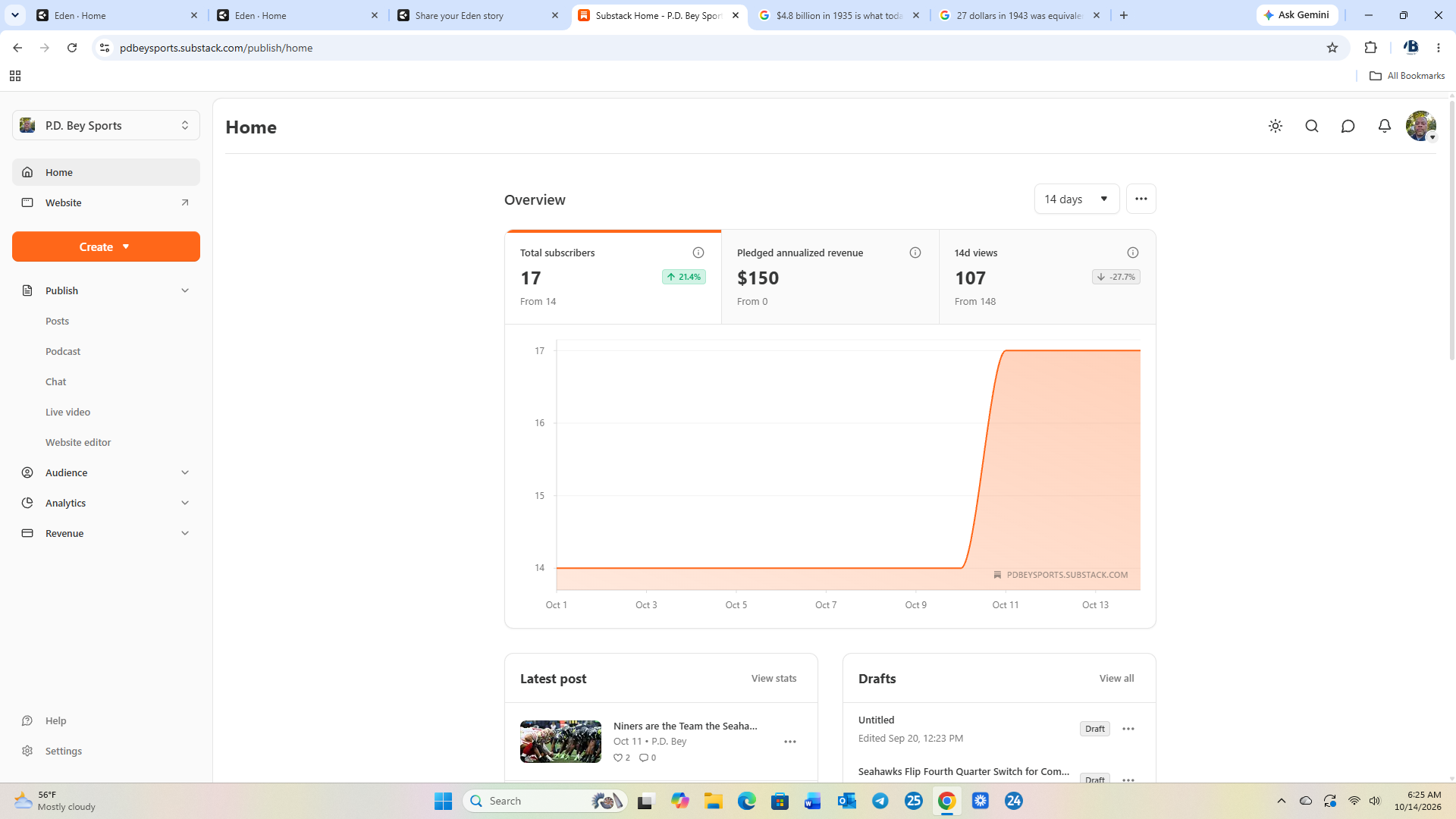Open Windows Start button in taskbar
The width and height of the screenshot is (1456, 819).
[x=443, y=801]
